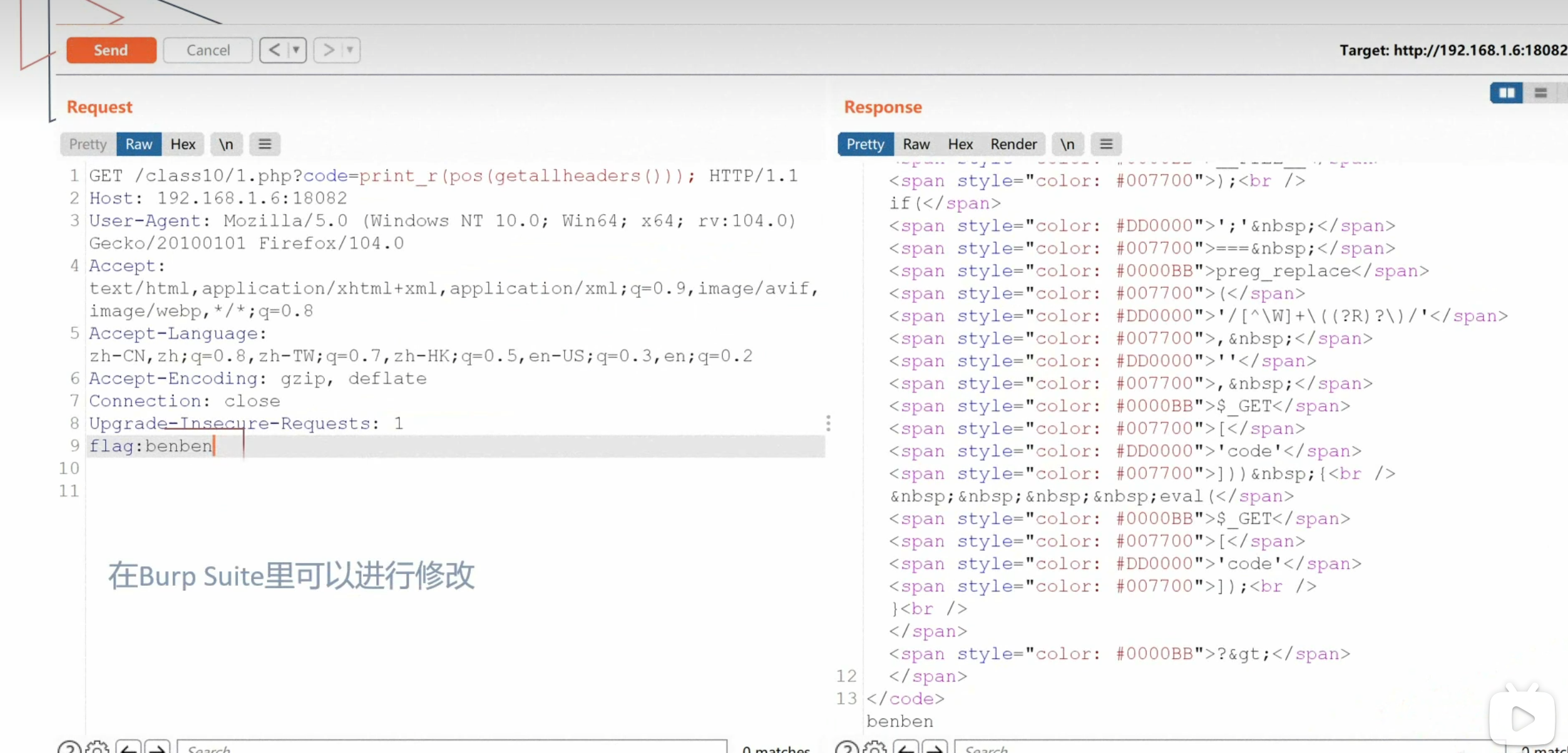Click the Cancel button
The height and width of the screenshot is (753, 1568).
(x=208, y=50)
